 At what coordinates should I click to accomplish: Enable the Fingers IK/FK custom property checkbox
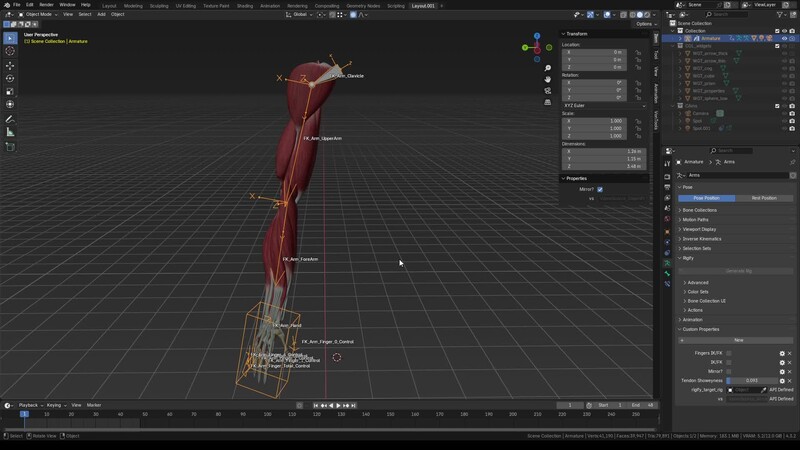[728, 353]
